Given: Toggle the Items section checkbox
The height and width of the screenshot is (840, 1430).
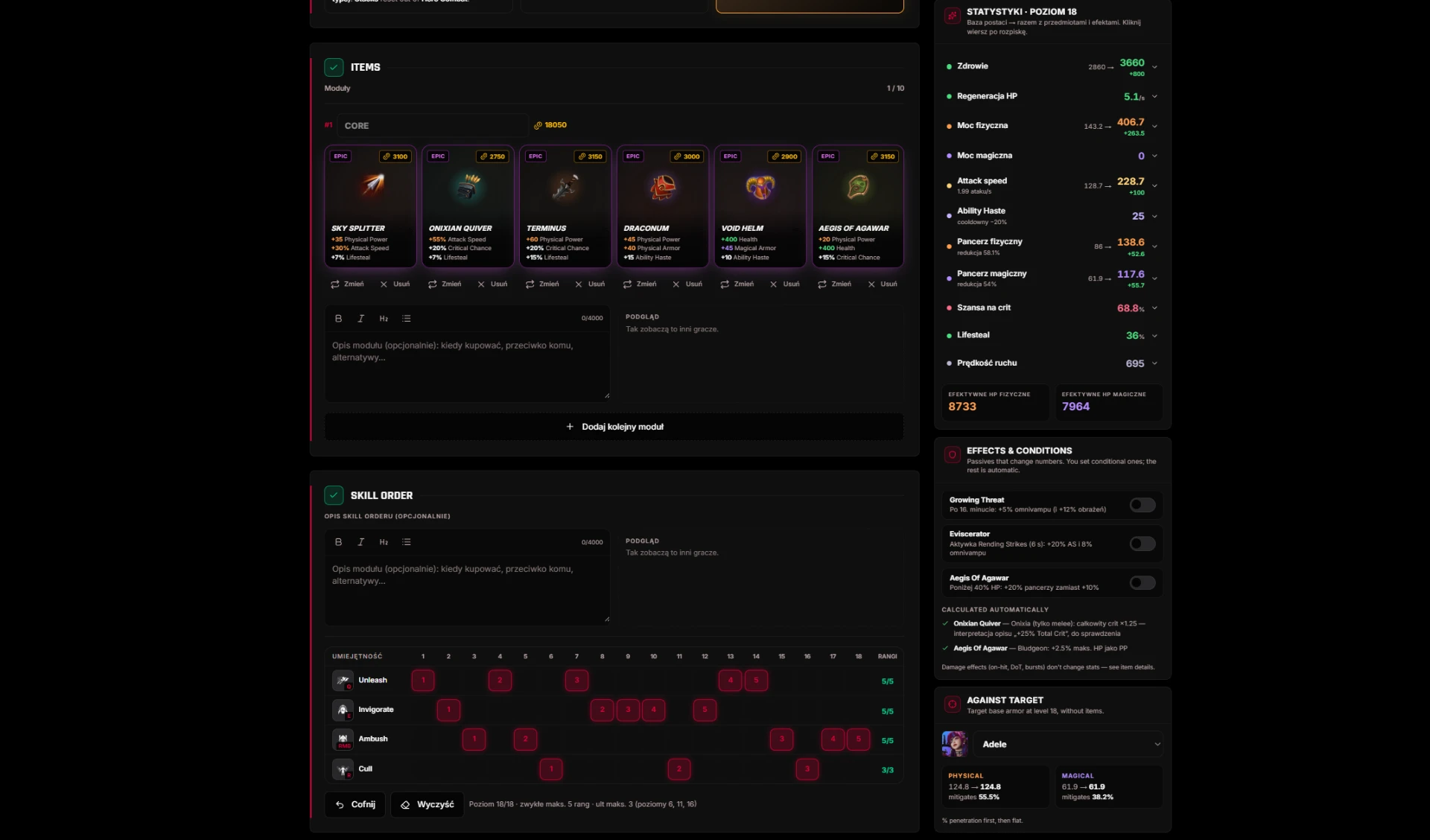Looking at the screenshot, I should [x=334, y=67].
